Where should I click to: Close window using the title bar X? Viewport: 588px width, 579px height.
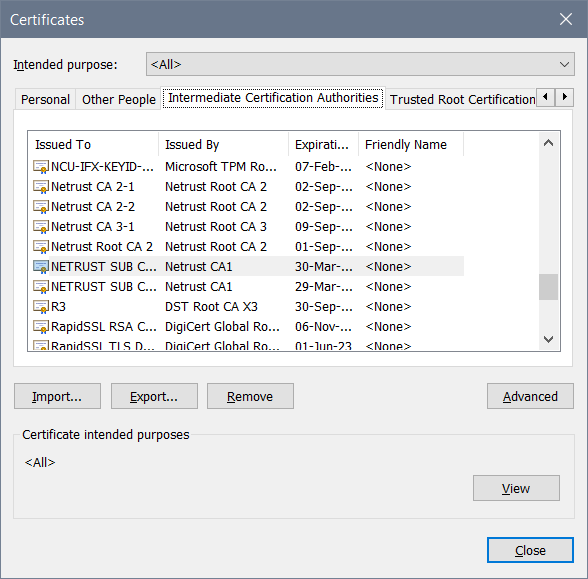point(566,19)
